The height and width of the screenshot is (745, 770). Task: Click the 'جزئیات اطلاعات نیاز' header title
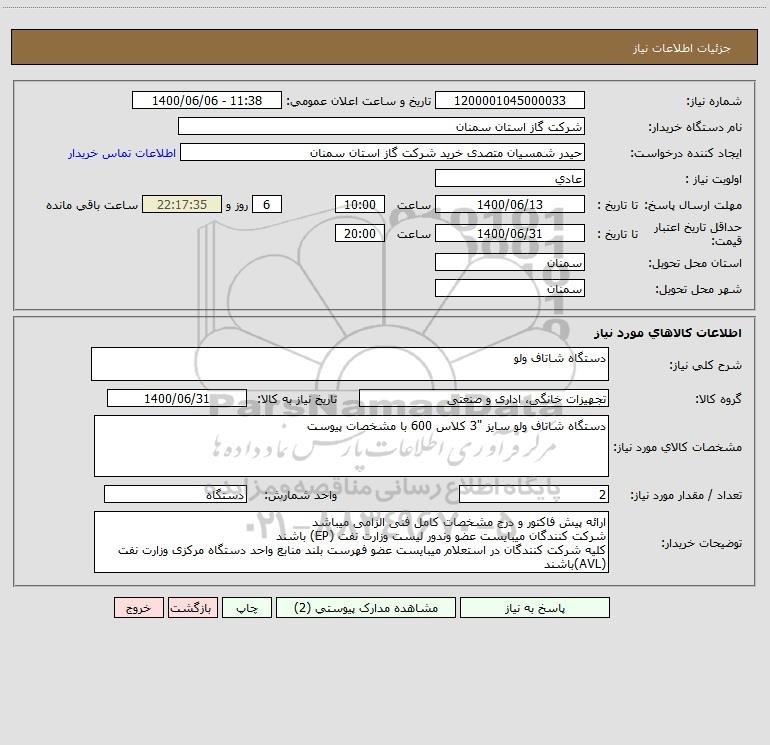682,48
